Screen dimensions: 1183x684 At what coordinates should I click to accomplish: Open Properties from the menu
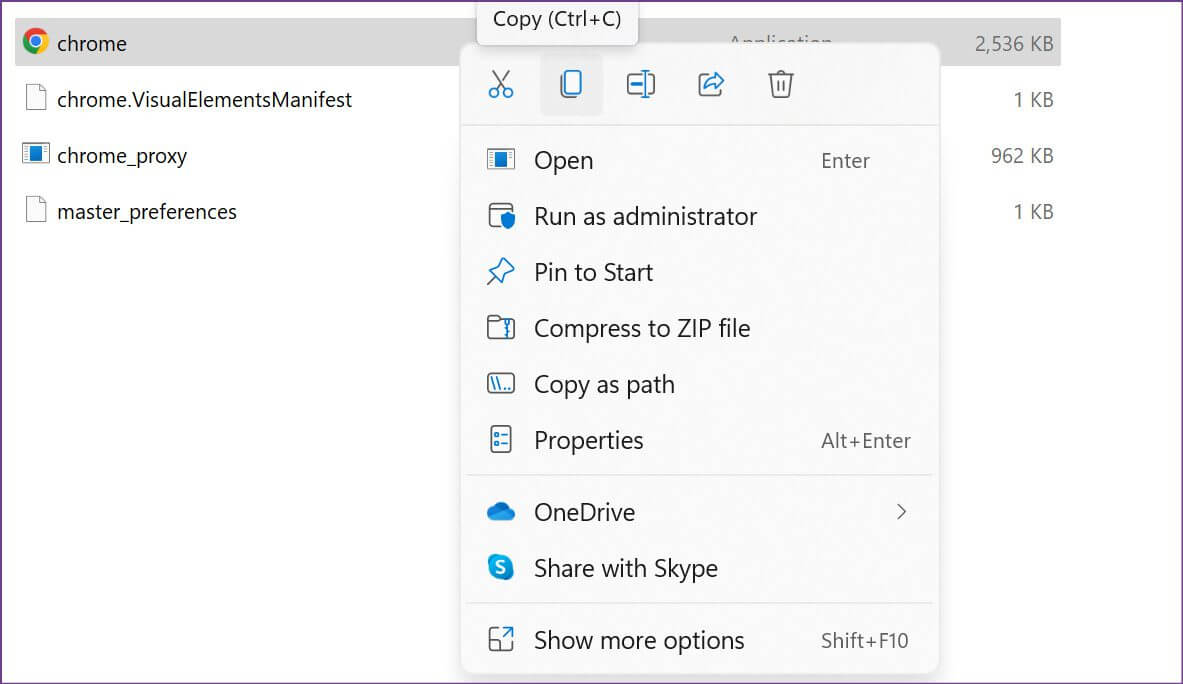pos(699,440)
